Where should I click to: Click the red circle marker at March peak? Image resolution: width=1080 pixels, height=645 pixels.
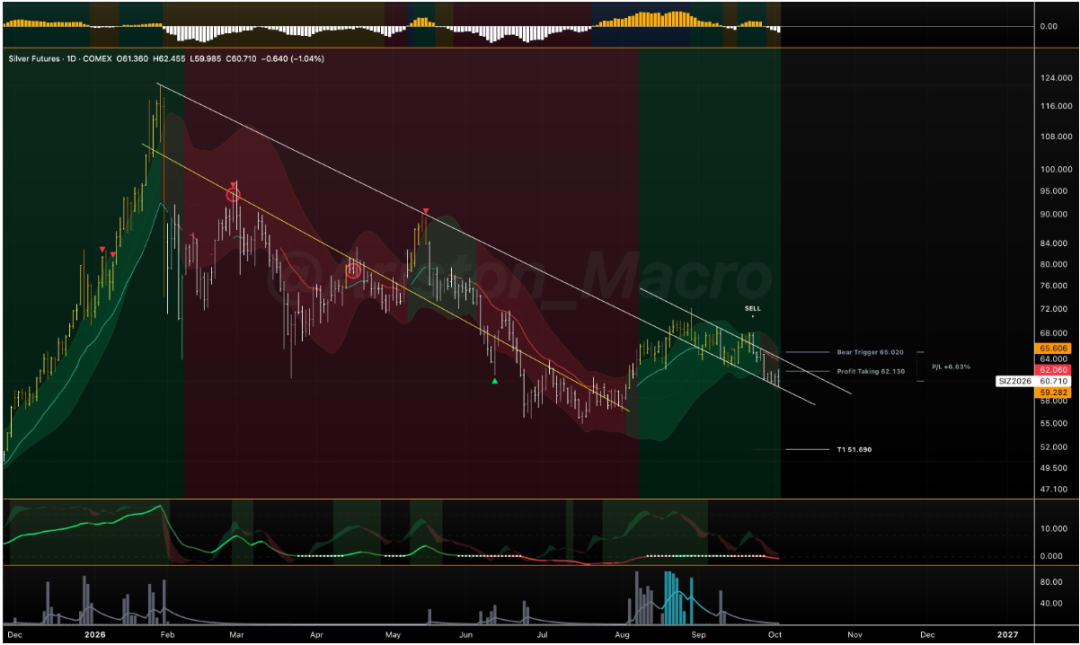(x=233, y=195)
